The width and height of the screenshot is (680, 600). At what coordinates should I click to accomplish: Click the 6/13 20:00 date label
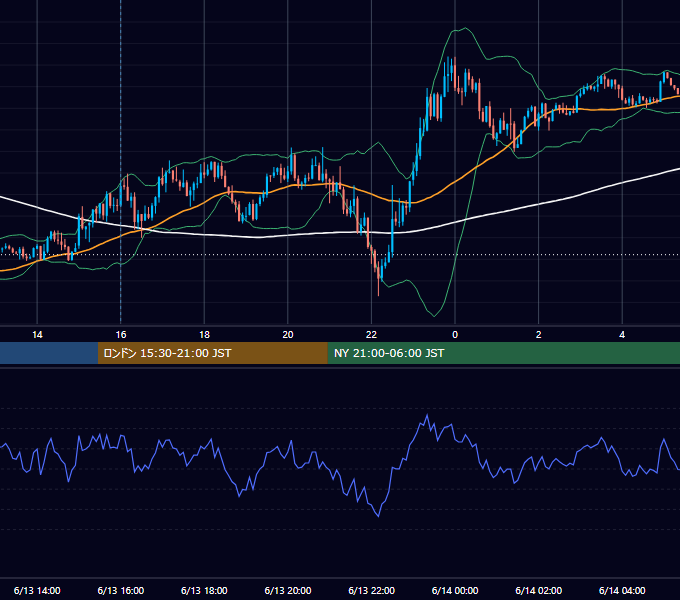coord(288,590)
